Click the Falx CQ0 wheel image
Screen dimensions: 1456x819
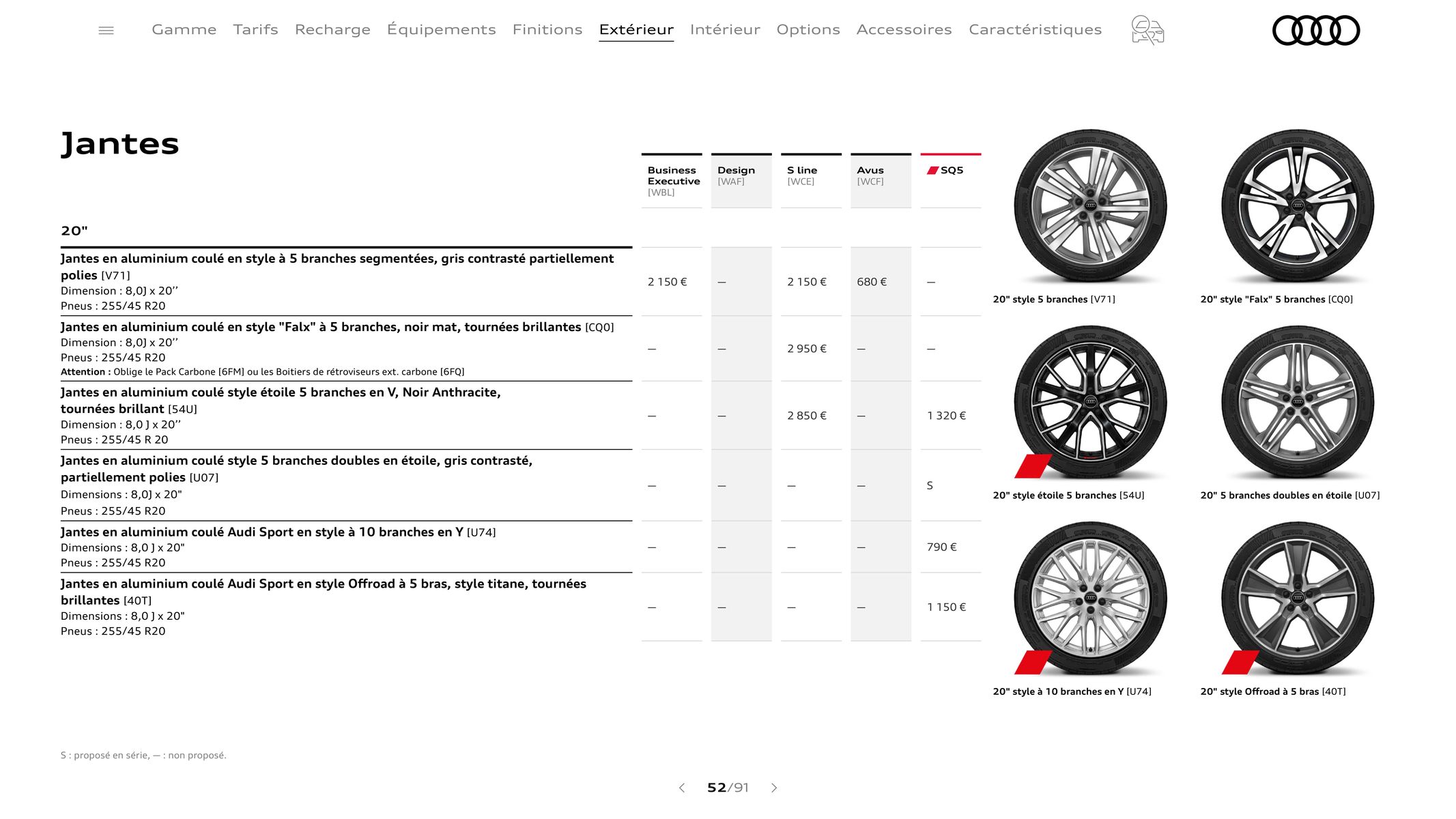click(x=1298, y=206)
